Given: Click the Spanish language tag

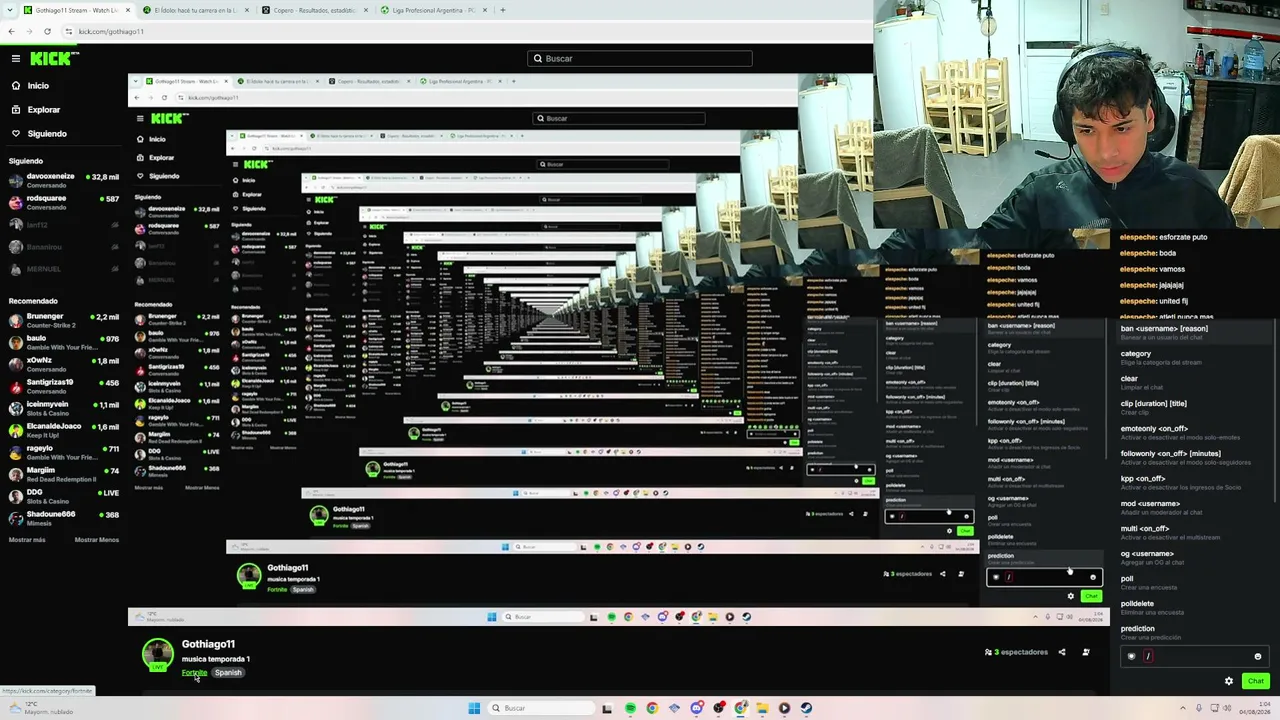Looking at the screenshot, I should pos(228,673).
